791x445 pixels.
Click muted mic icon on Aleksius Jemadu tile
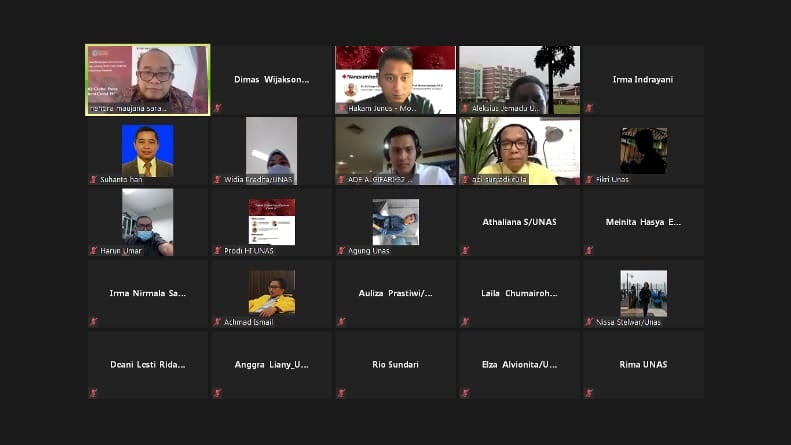coord(465,108)
